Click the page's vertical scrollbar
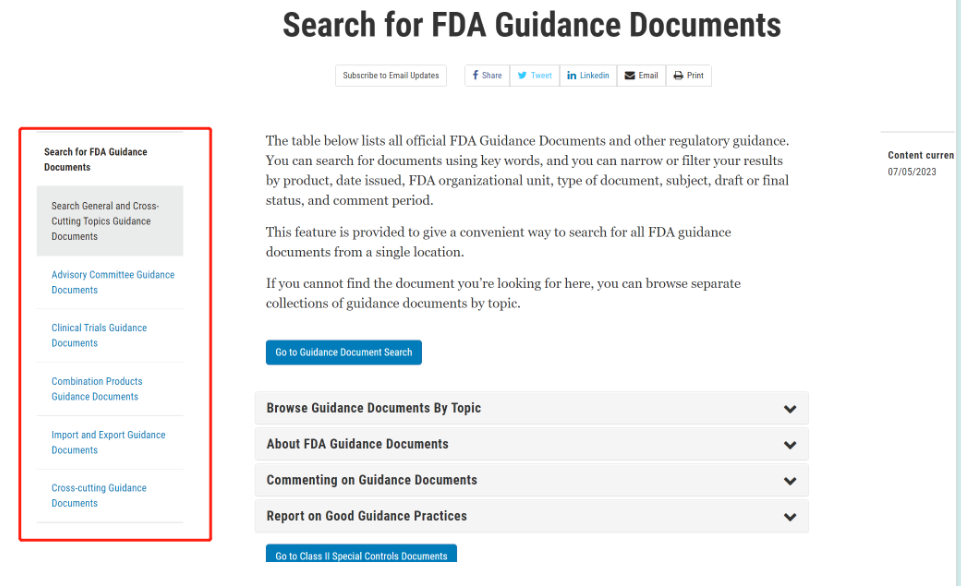Screen dimensions: 961x586 [x=957, y=300]
